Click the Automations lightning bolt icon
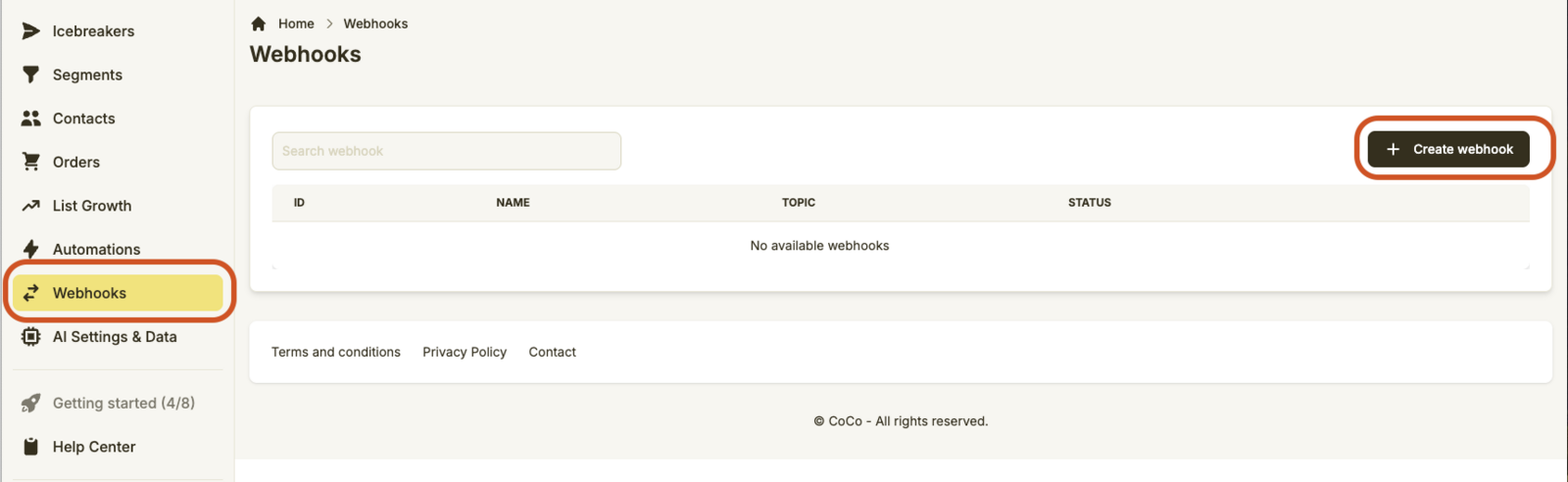The width and height of the screenshot is (1568, 482). coord(31,249)
